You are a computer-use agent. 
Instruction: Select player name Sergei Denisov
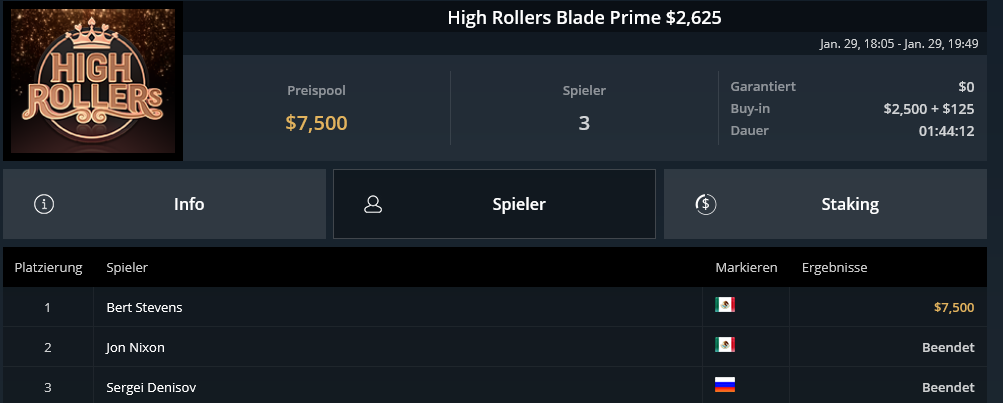point(151,388)
